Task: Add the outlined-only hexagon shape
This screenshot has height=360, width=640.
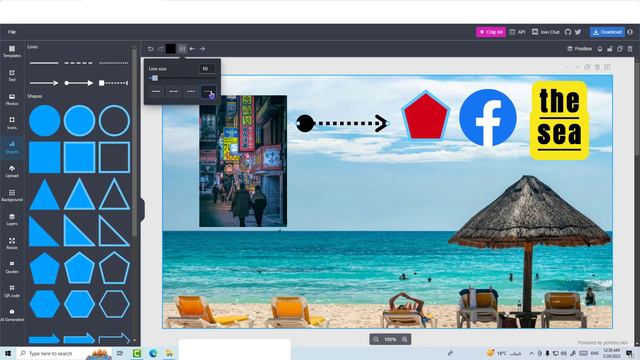Action: [x=114, y=304]
